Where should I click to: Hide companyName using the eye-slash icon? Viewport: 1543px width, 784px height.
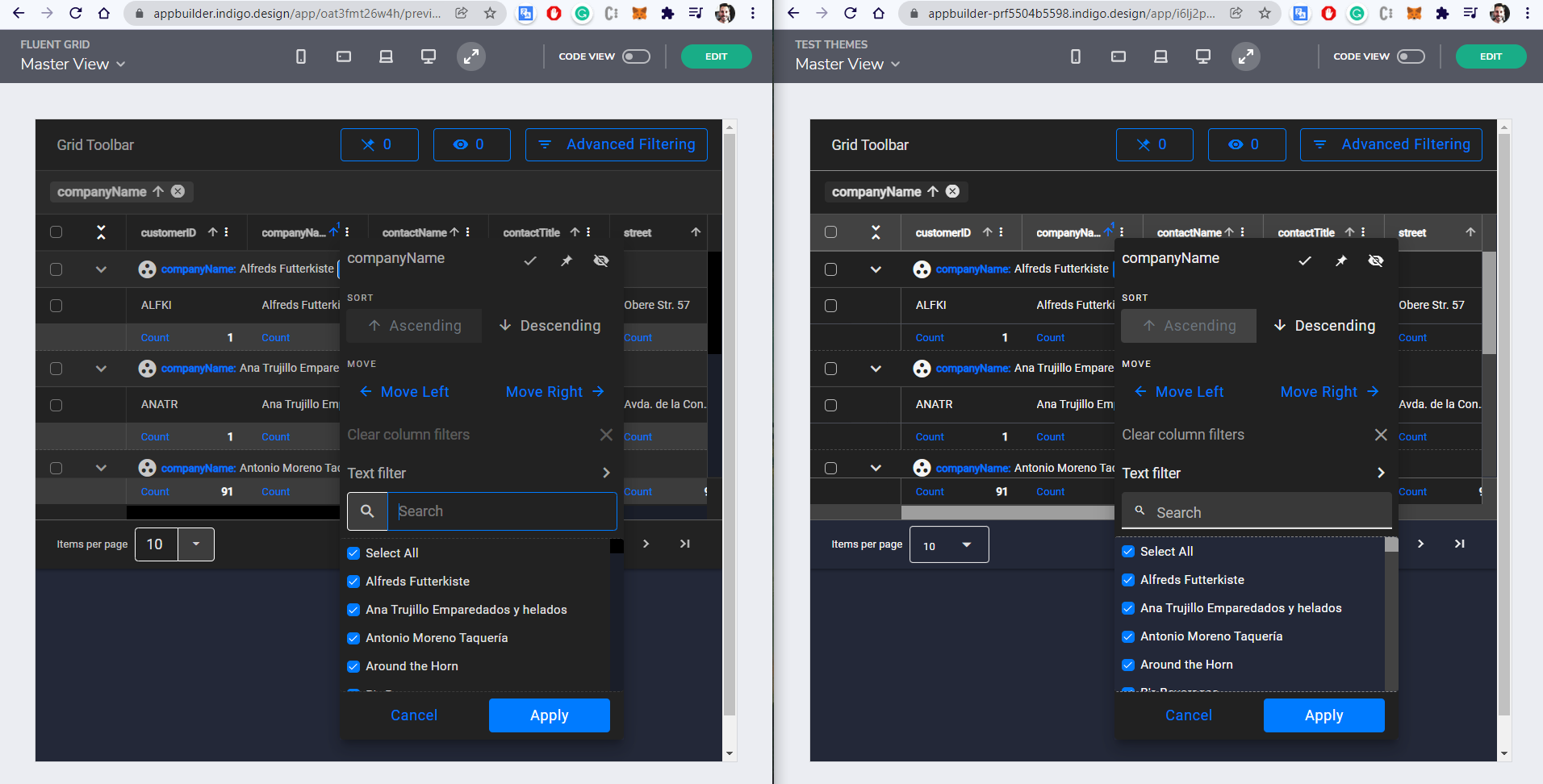tap(601, 260)
